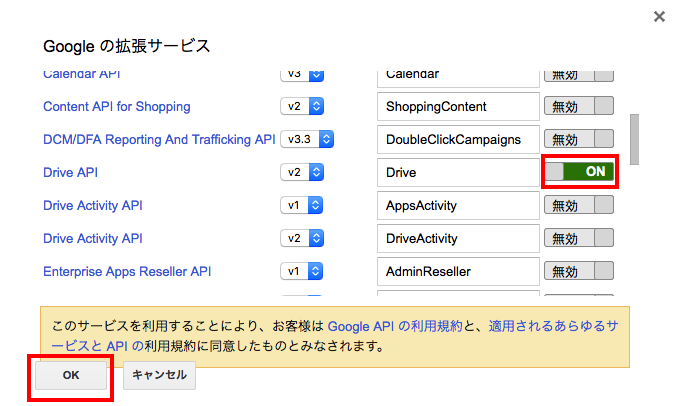Enable the DoubleClickCampaigns service toggle
Image resolution: width=678 pixels, height=406 pixels.
[x=579, y=139]
